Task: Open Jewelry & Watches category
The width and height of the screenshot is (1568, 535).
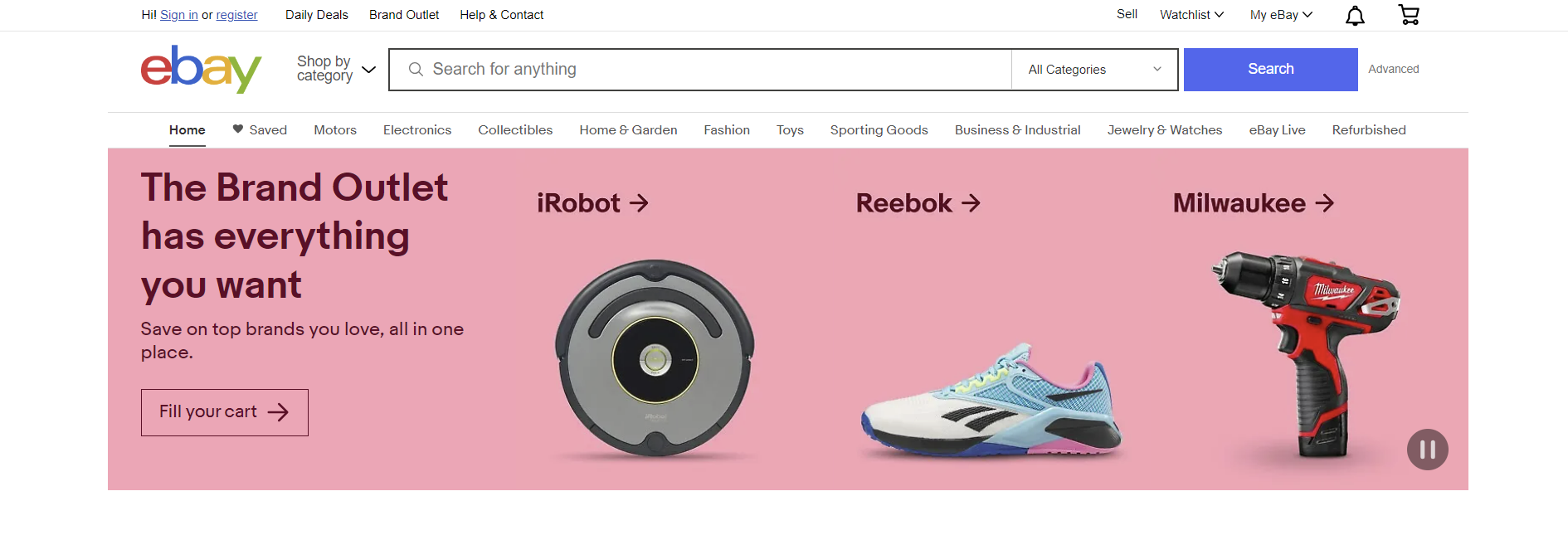Action: 1165,130
